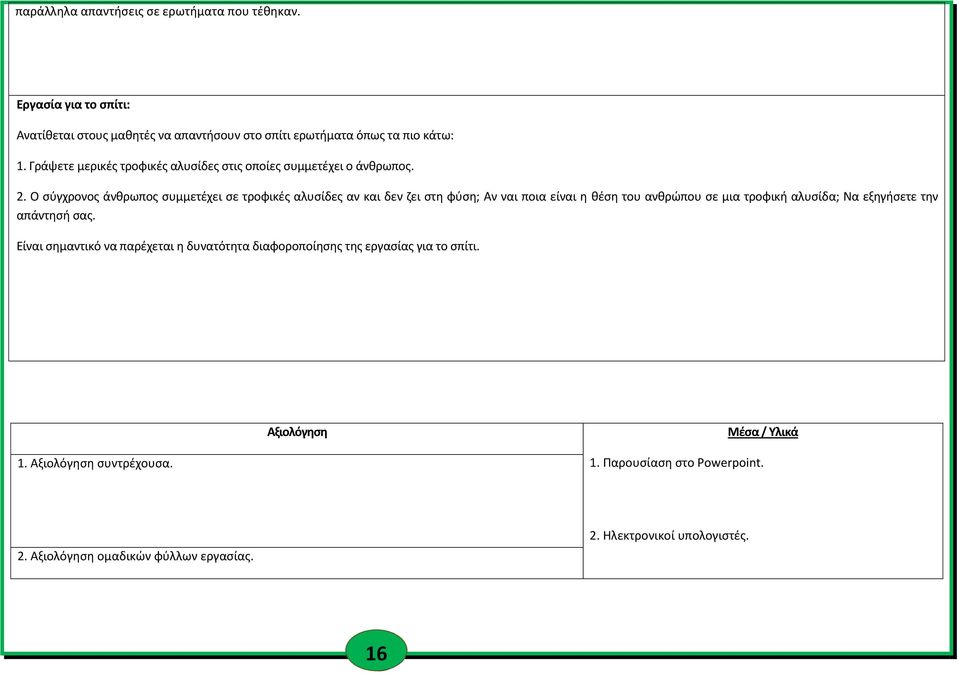The image size is (959, 674).
Task: Click the top line 'παράλληλα απαντήσεις σε ερωτήματα'
Action: [x=158, y=12]
